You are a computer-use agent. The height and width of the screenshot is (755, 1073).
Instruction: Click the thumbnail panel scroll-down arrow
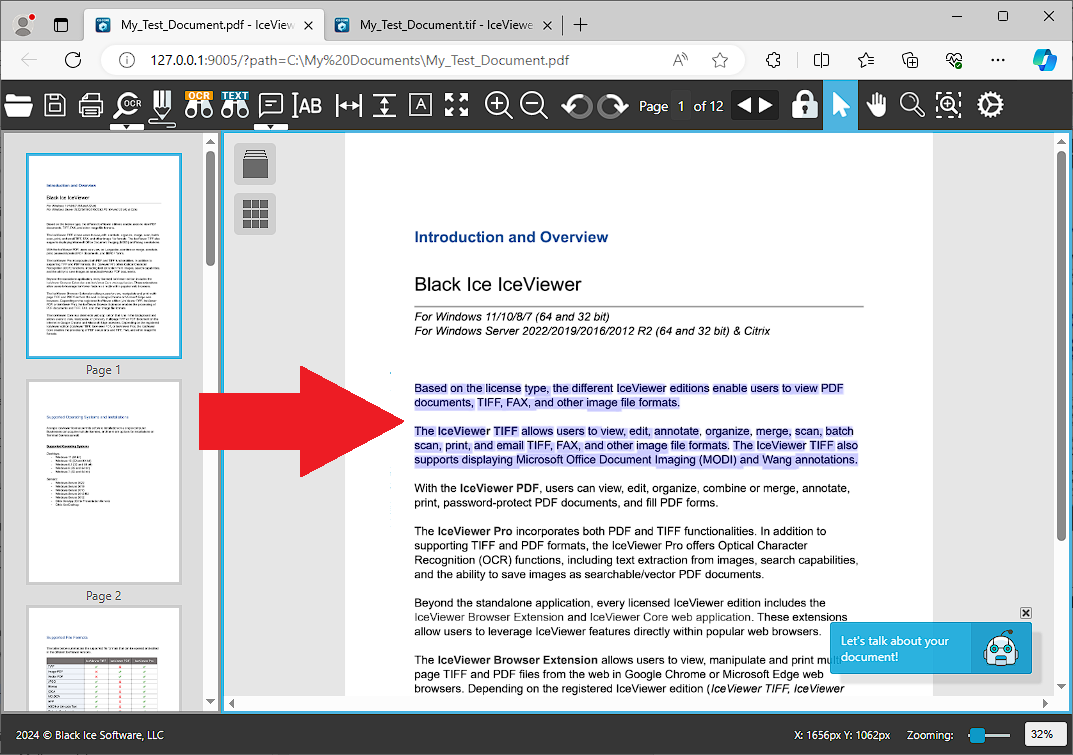pyautogui.click(x=210, y=702)
